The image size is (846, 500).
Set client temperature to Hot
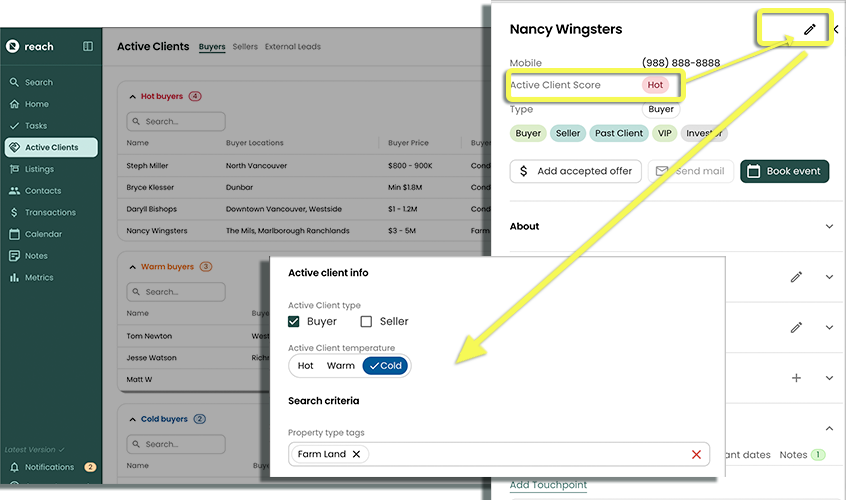tap(306, 366)
